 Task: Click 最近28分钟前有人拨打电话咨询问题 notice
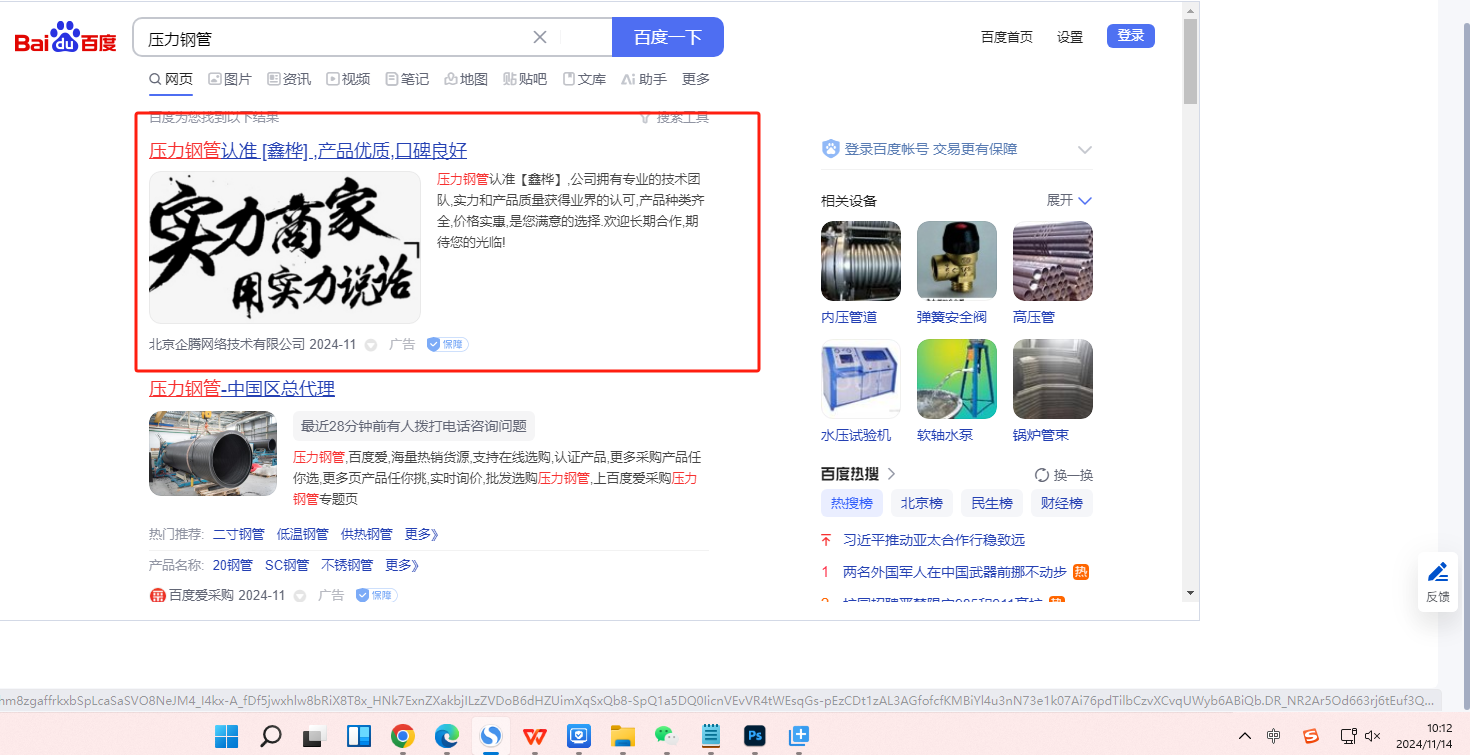(414, 426)
